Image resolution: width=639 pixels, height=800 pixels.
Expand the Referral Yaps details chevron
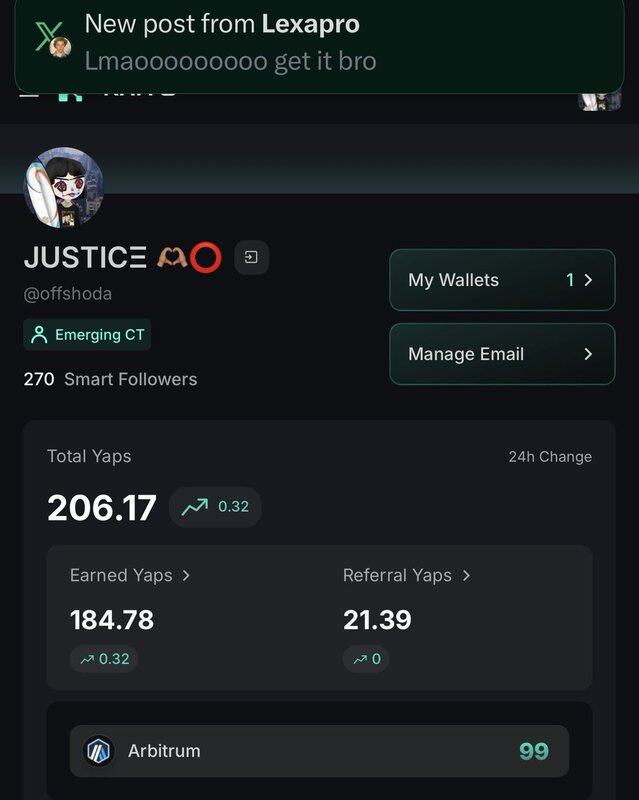[466, 576]
